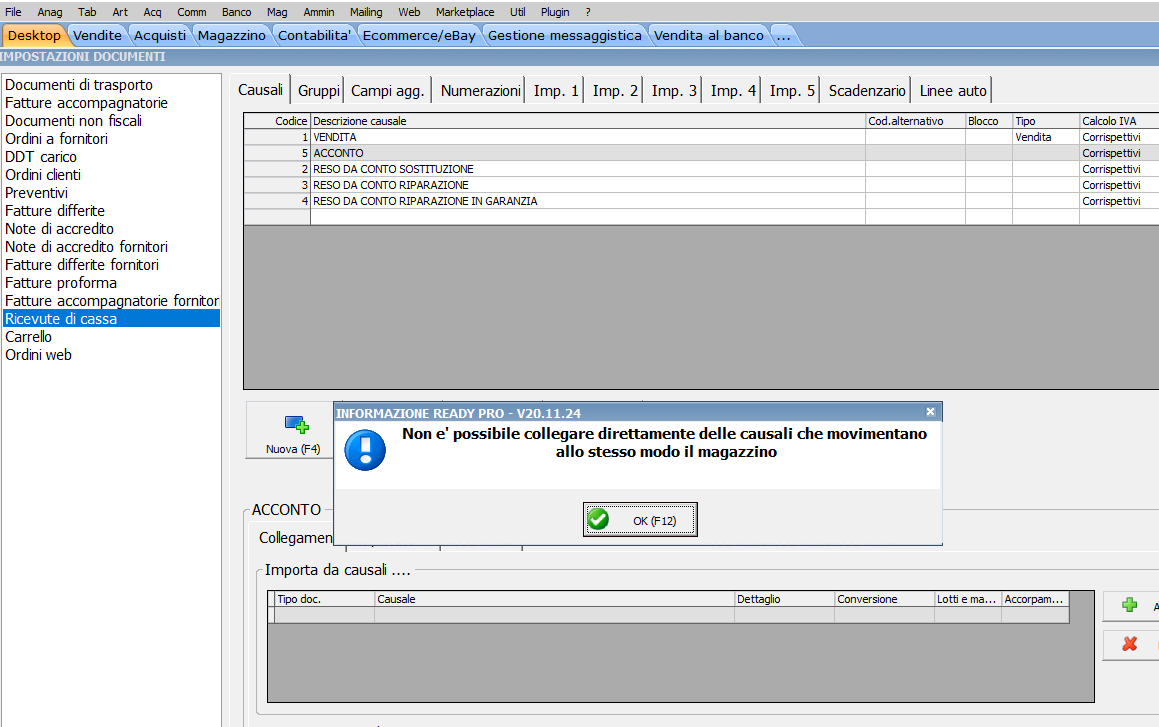Click the green plus add-link icon
1159x727 pixels.
pyautogui.click(x=1129, y=605)
